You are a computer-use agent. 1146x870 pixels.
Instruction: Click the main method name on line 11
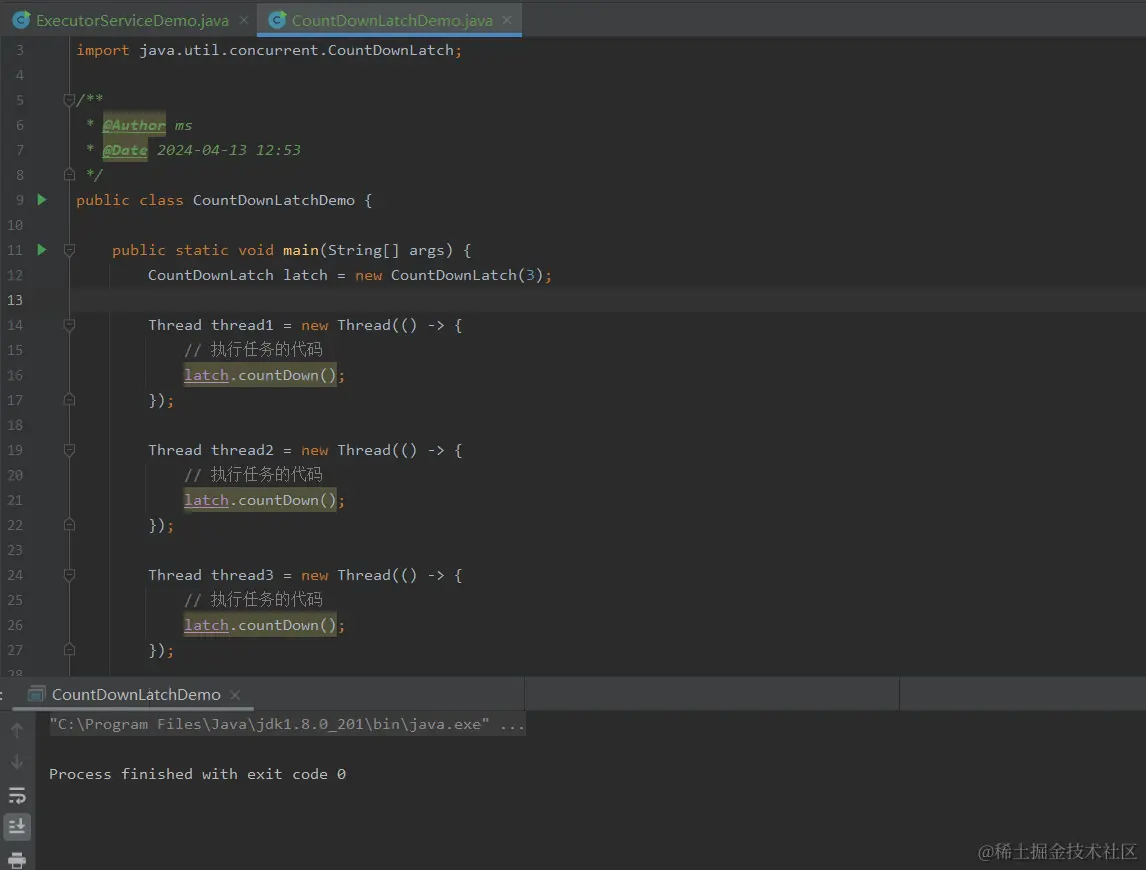pyautogui.click(x=300, y=250)
